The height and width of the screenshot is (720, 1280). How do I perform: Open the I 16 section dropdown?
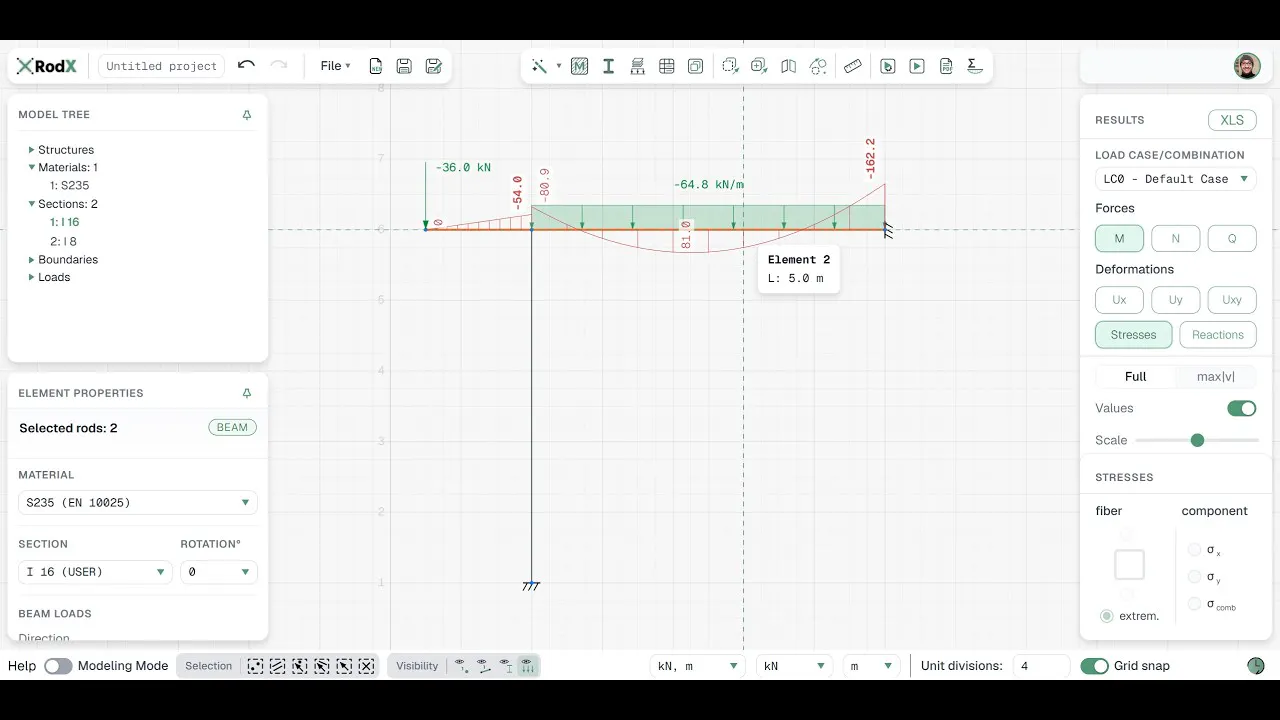(x=95, y=572)
